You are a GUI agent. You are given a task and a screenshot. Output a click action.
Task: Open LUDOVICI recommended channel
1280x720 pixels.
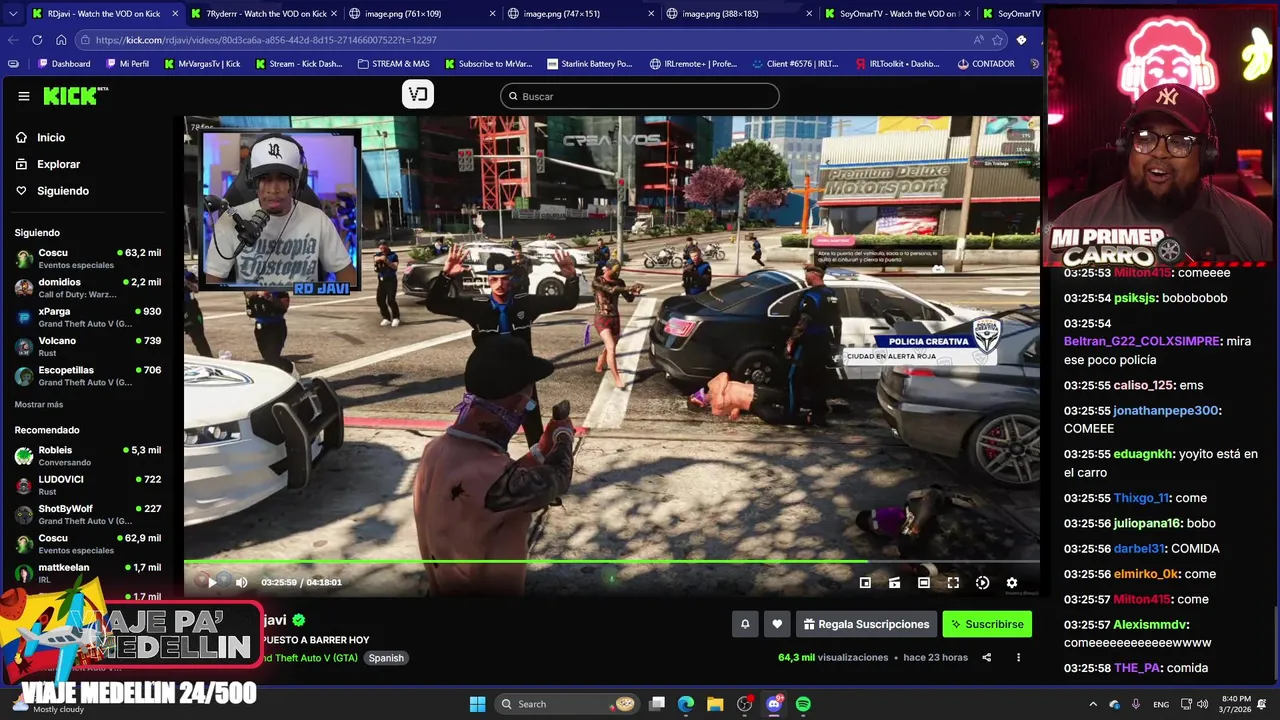coord(88,485)
